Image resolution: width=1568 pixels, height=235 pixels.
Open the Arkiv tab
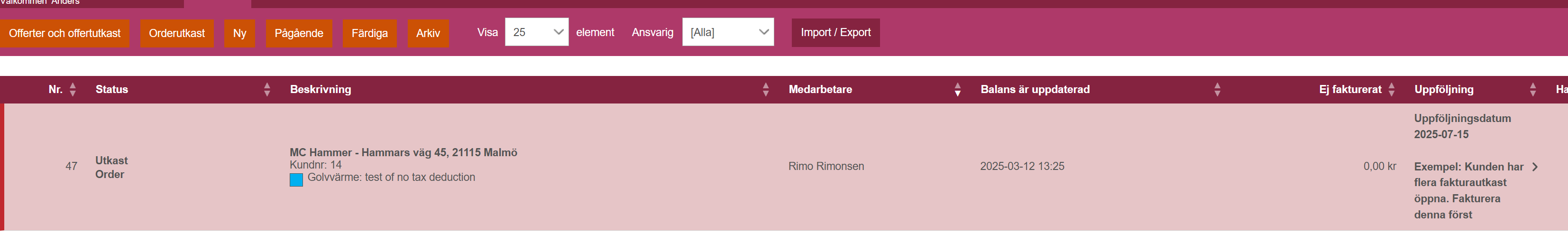[428, 33]
